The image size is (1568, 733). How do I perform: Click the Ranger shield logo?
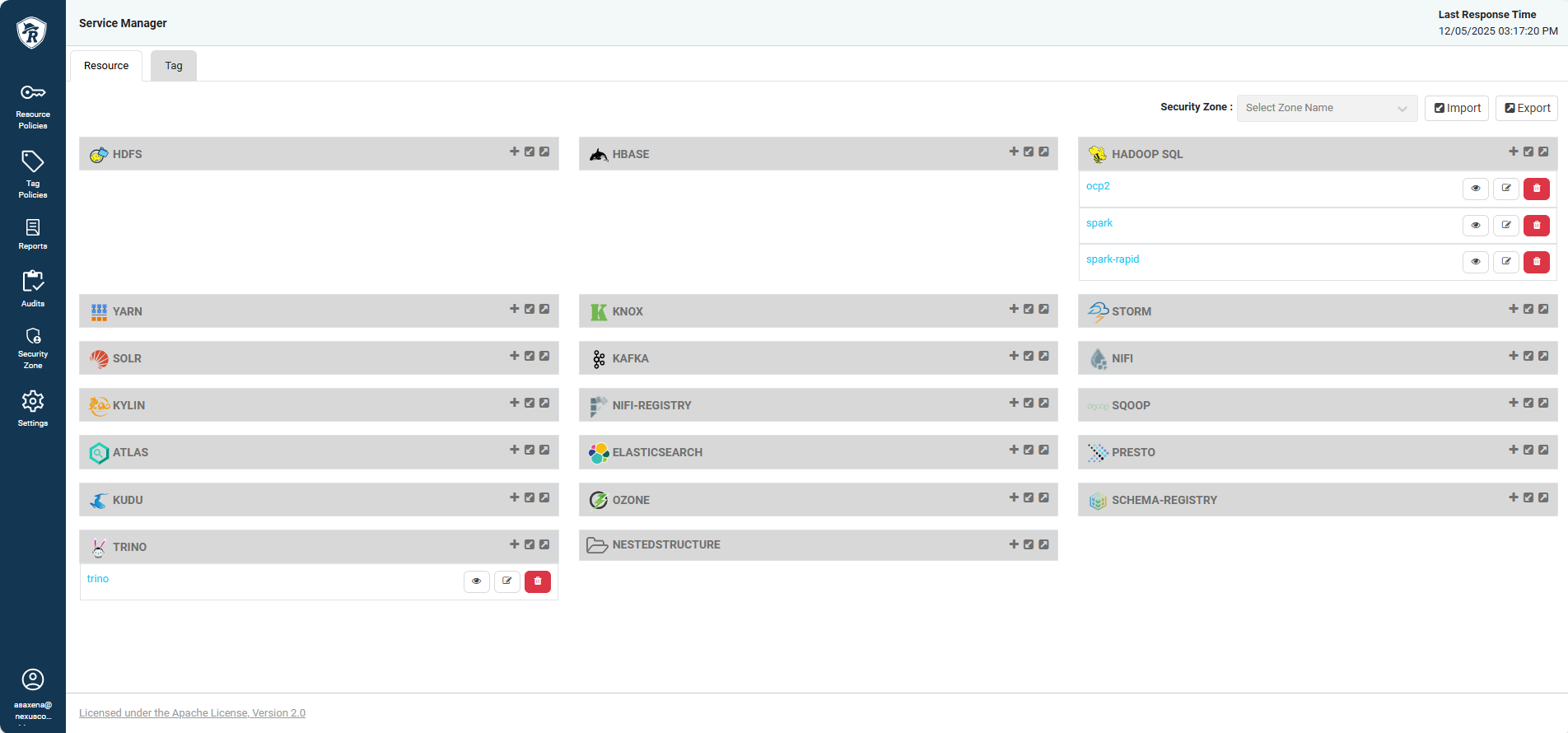coord(31,33)
